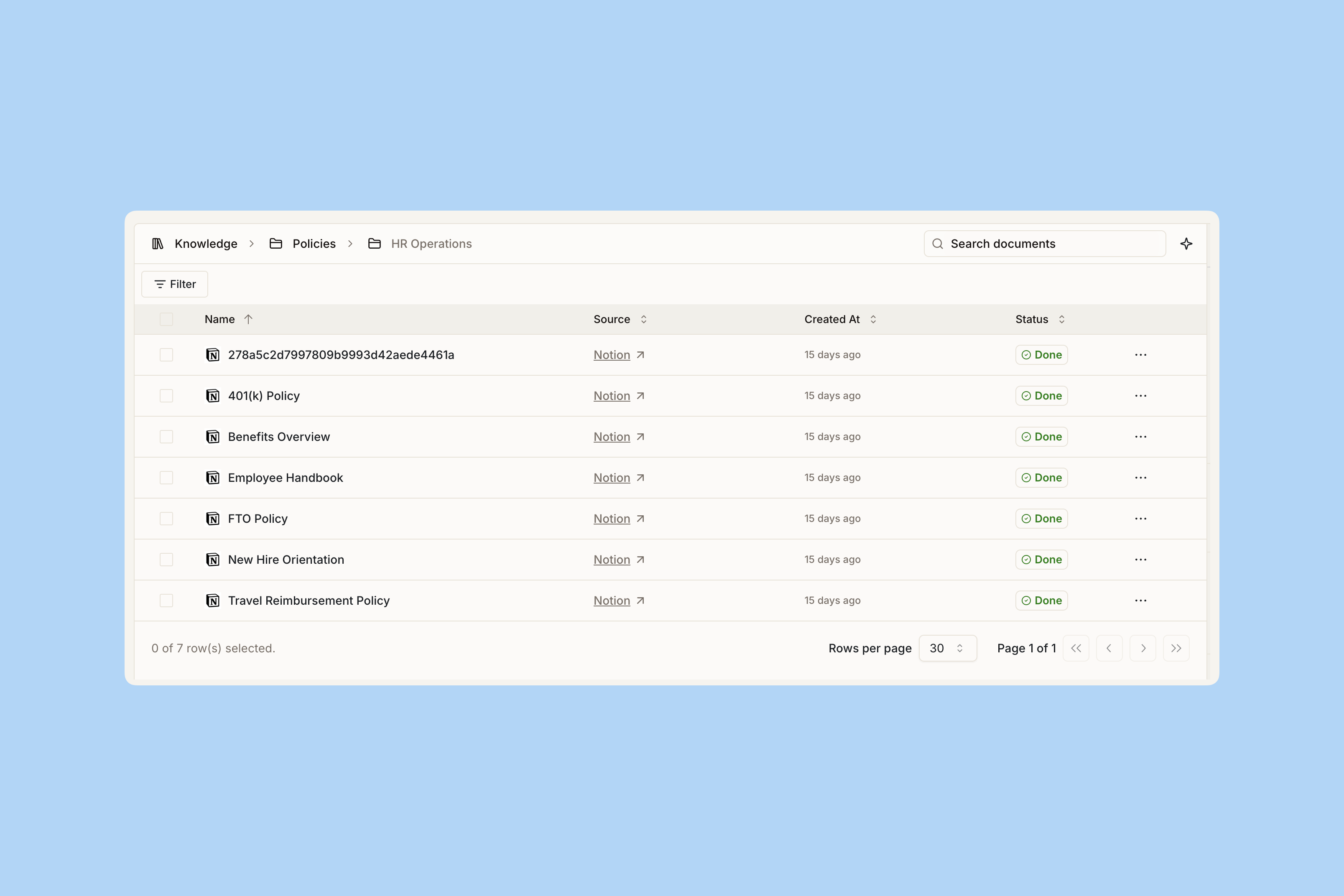Screen dimensions: 1344x896
Task: Click the next page chevron icon
Action: pos(1143,648)
